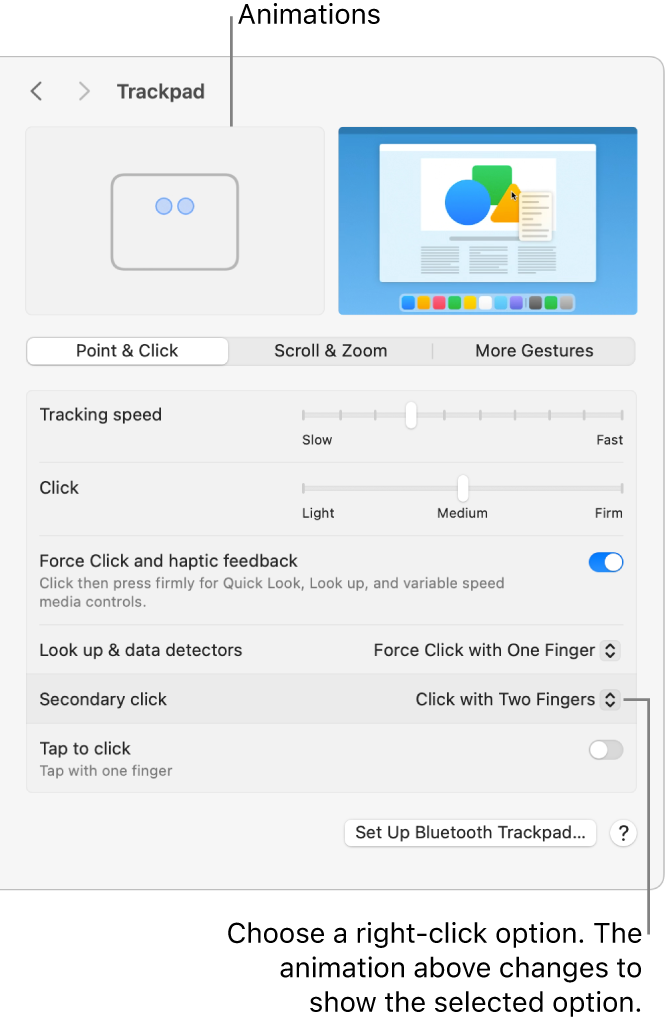Click Set Up Bluetooth Trackpad button

coord(470,833)
